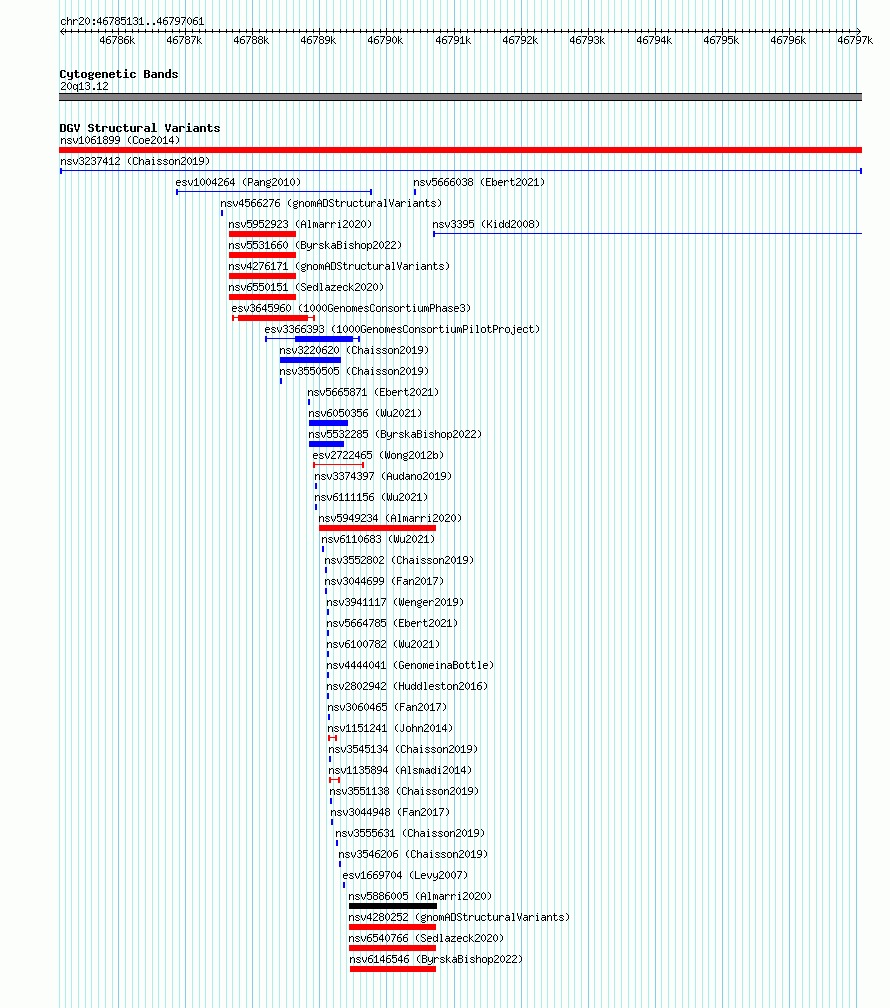
Task: Select esv1669704 (Levy2007) label
Action: (405, 876)
